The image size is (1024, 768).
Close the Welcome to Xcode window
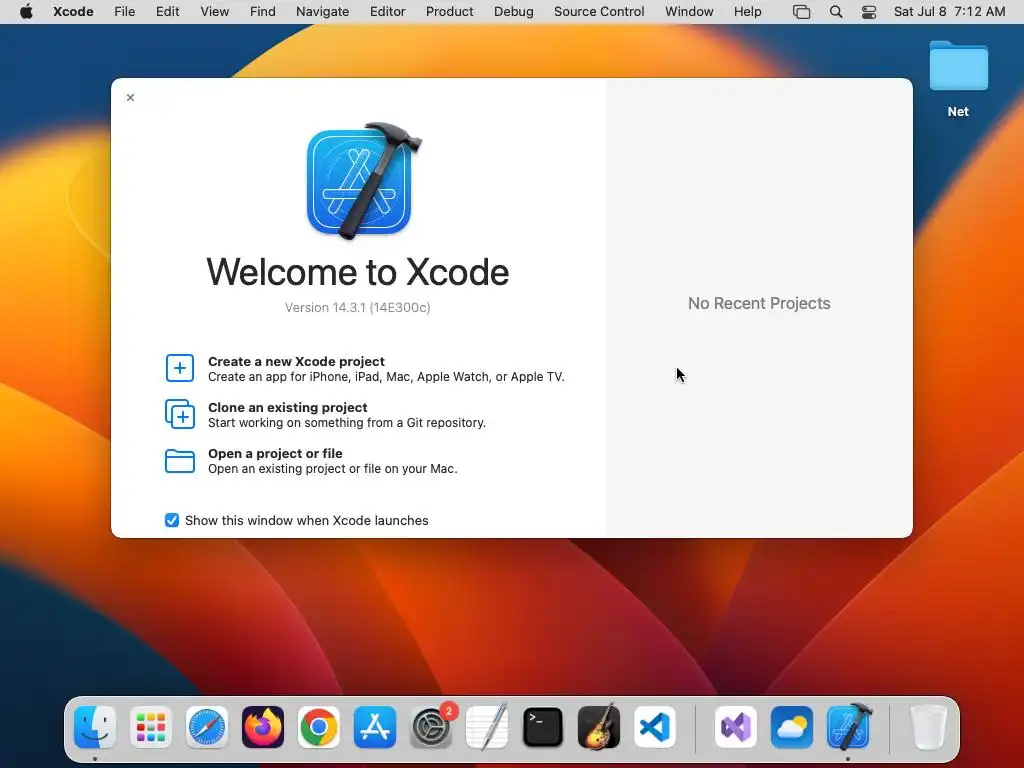coord(131,97)
